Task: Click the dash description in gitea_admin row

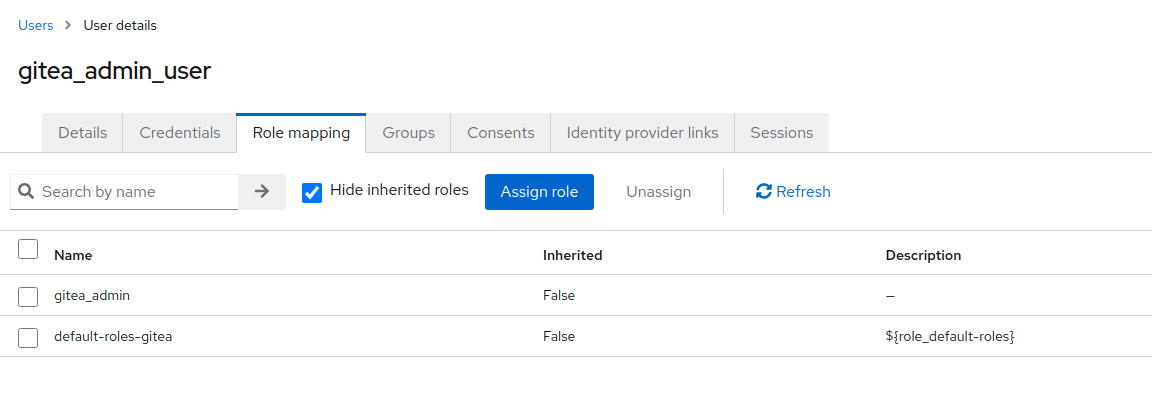Action: [890, 295]
